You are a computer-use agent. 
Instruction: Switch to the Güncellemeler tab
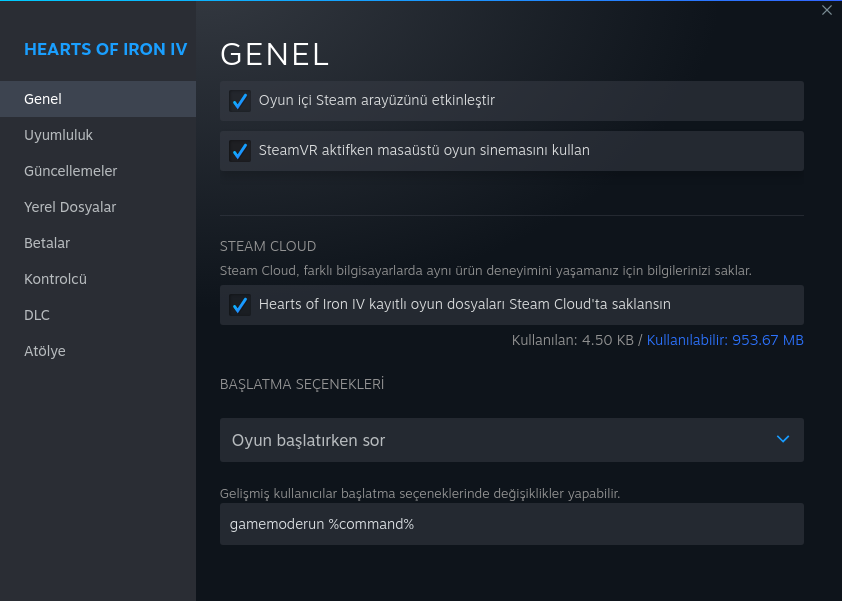point(70,171)
